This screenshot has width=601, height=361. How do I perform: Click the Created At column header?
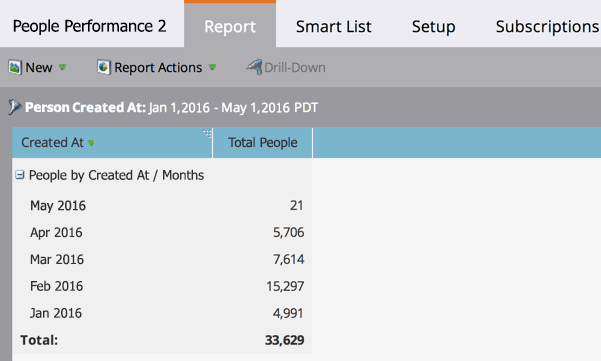(112, 143)
